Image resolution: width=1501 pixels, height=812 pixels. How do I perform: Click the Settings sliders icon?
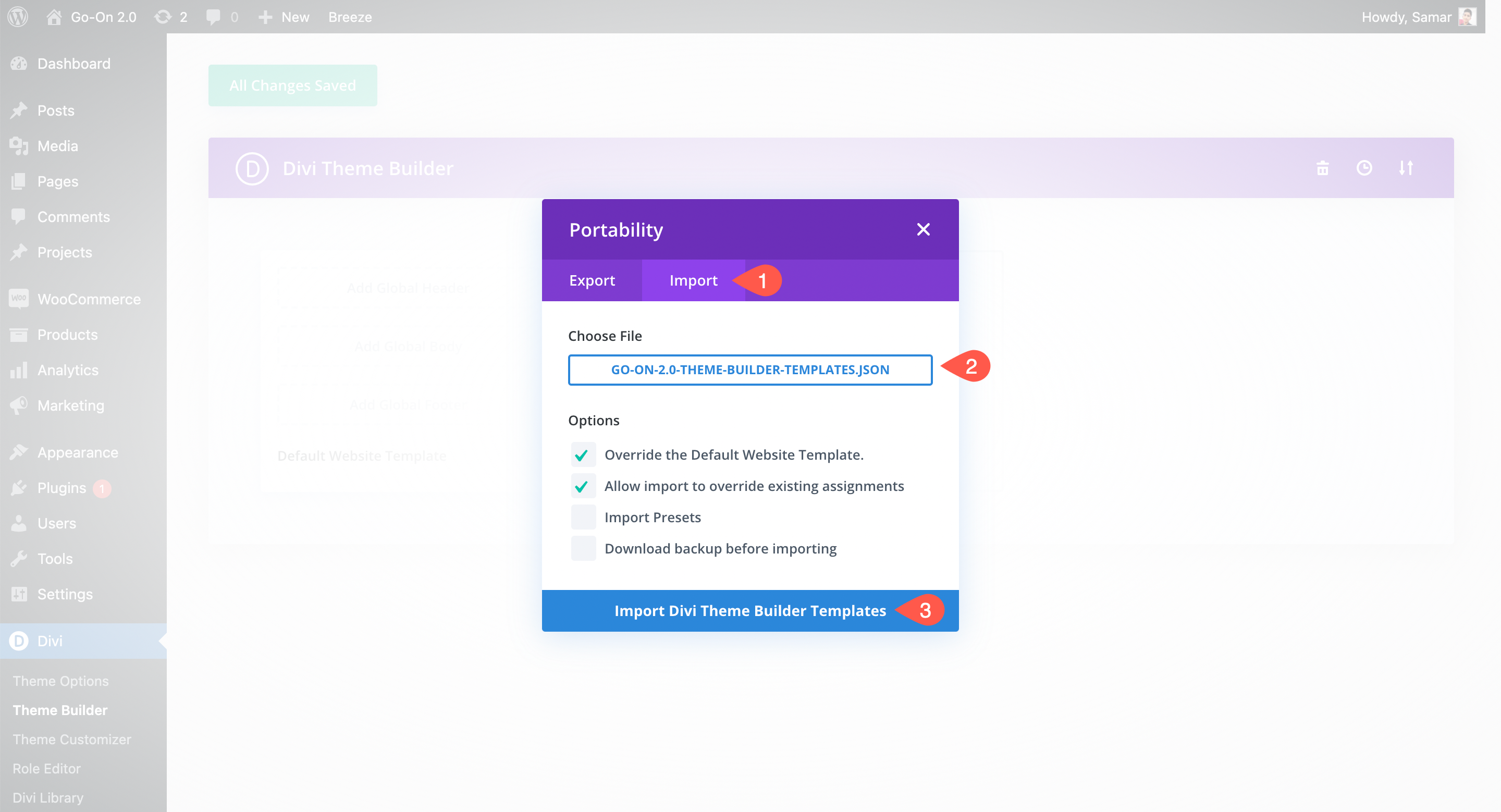19,594
